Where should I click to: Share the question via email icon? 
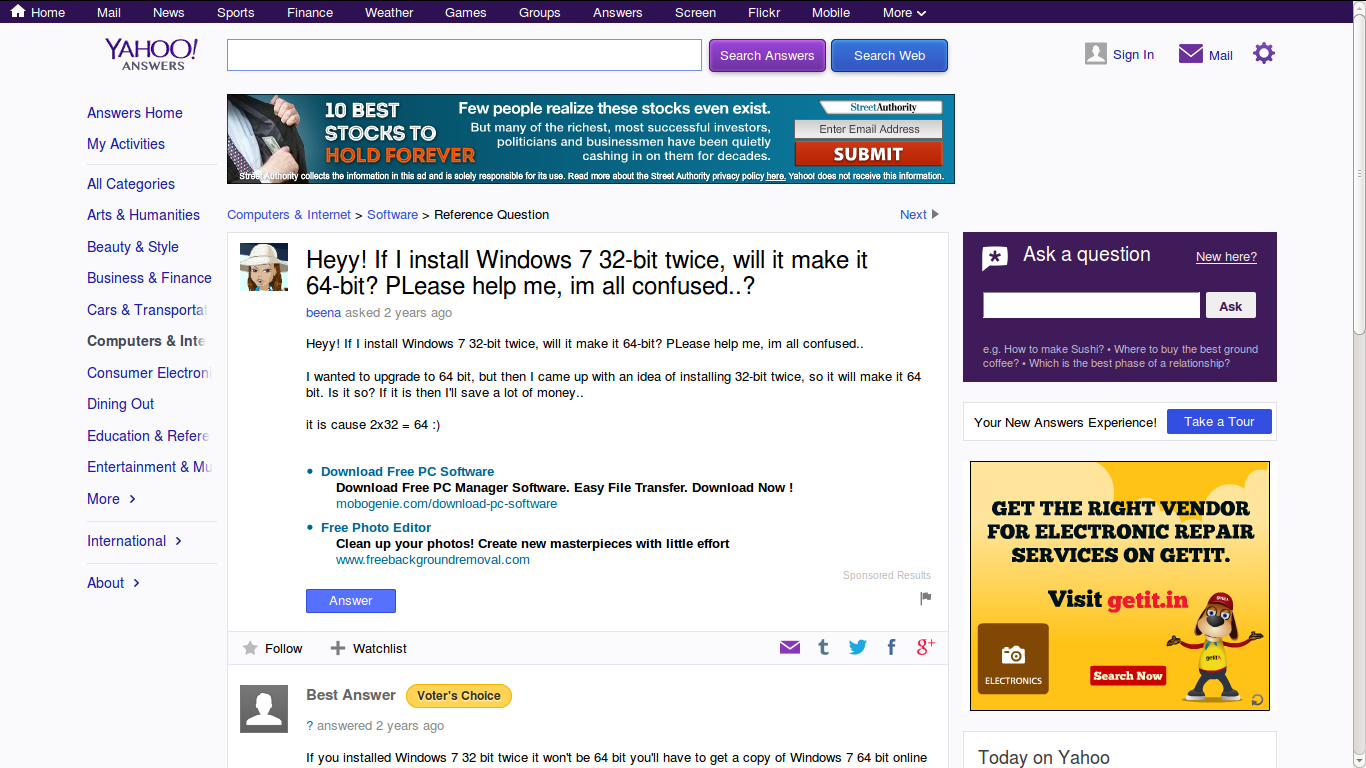pyautogui.click(x=790, y=647)
